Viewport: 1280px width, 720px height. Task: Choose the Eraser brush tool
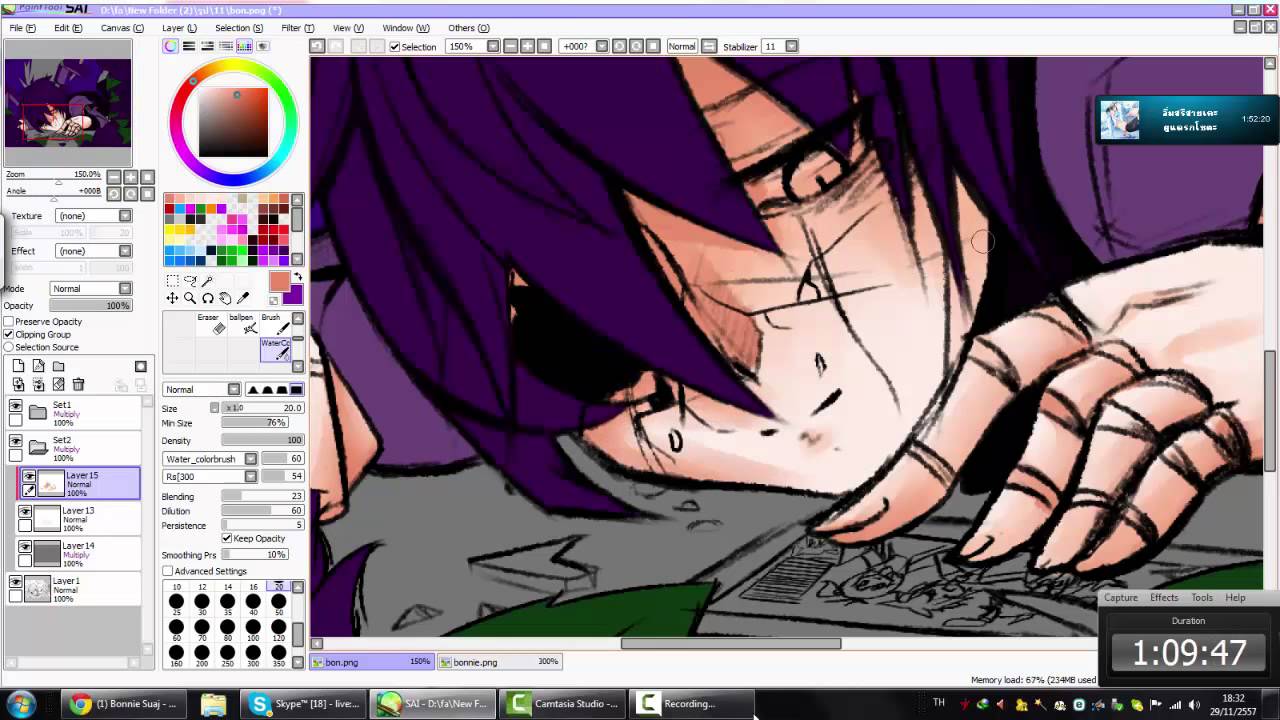coord(211,324)
